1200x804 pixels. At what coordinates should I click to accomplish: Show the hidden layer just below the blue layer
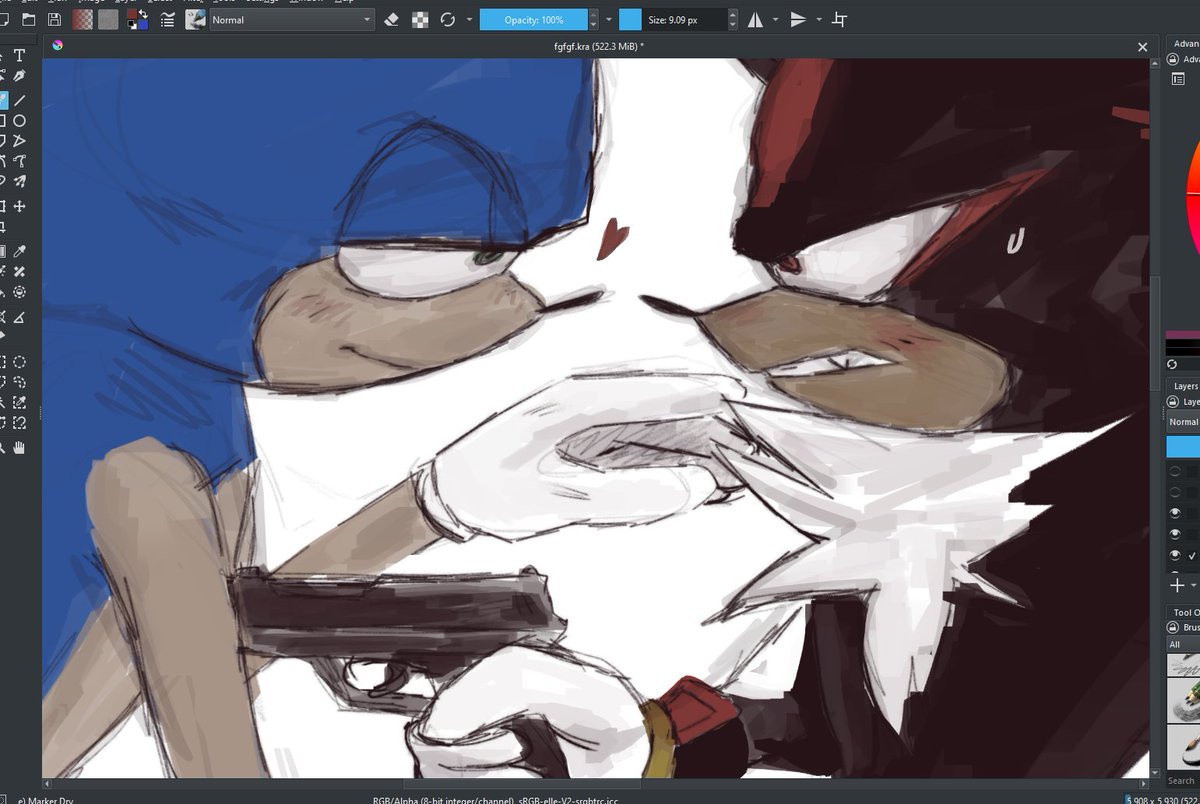[x=1175, y=471]
